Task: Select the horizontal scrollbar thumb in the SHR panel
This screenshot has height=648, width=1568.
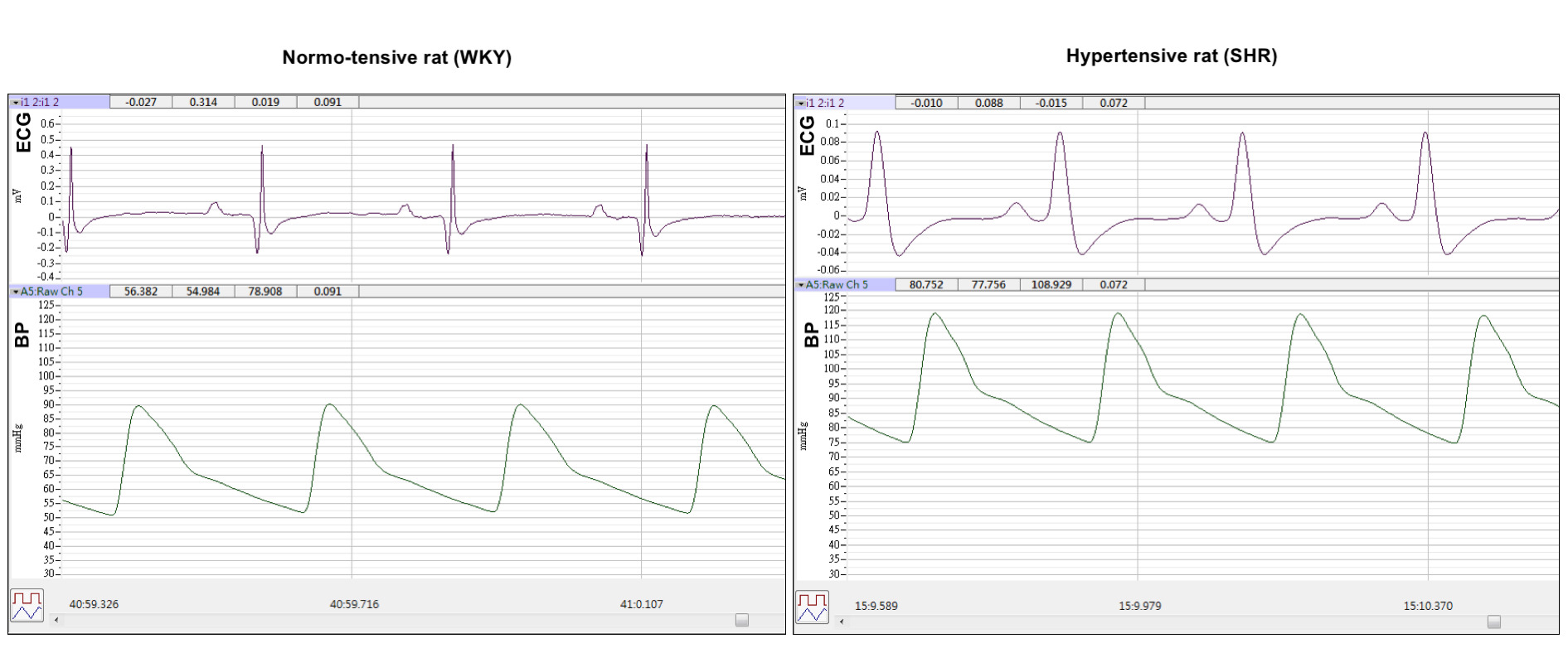Action: [1494, 621]
